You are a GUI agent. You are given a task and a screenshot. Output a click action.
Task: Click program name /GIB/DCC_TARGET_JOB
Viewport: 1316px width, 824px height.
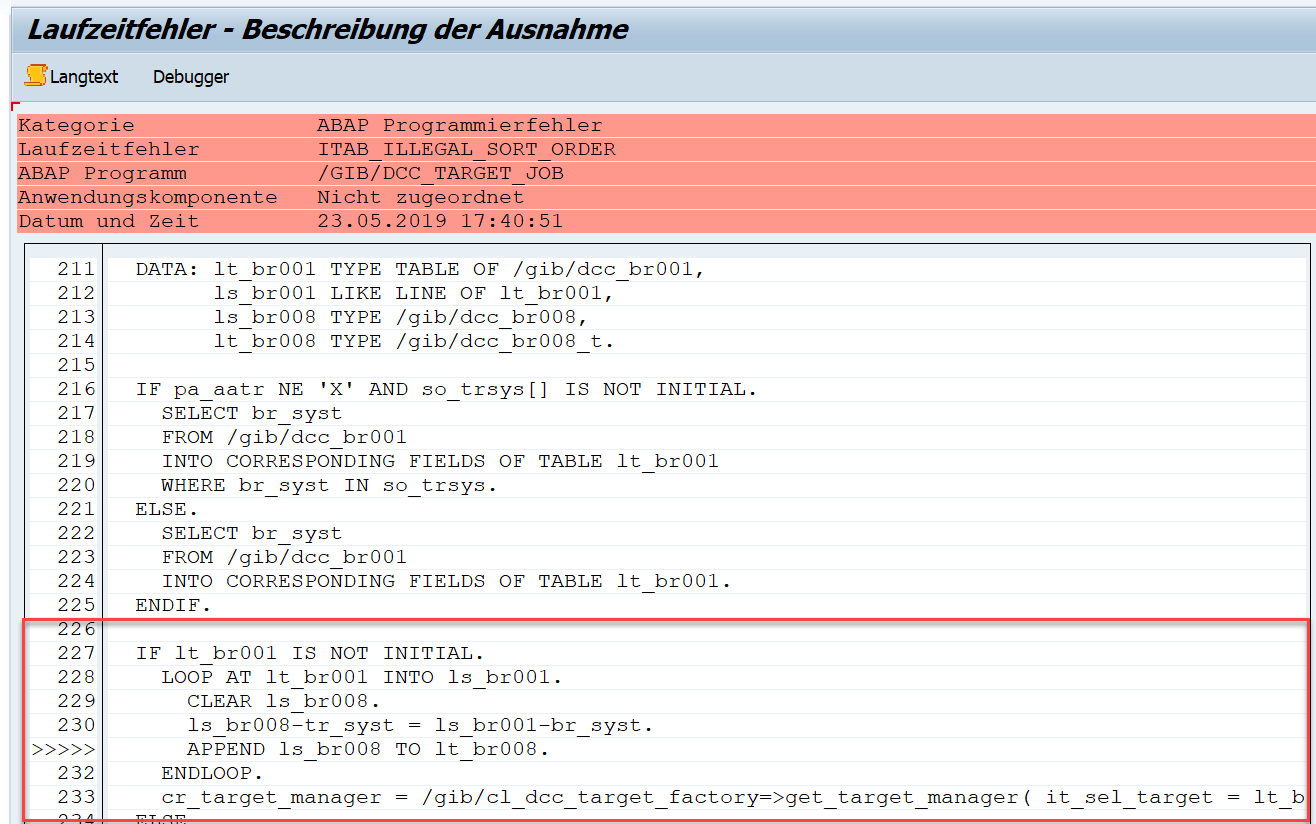coord(440,173)
